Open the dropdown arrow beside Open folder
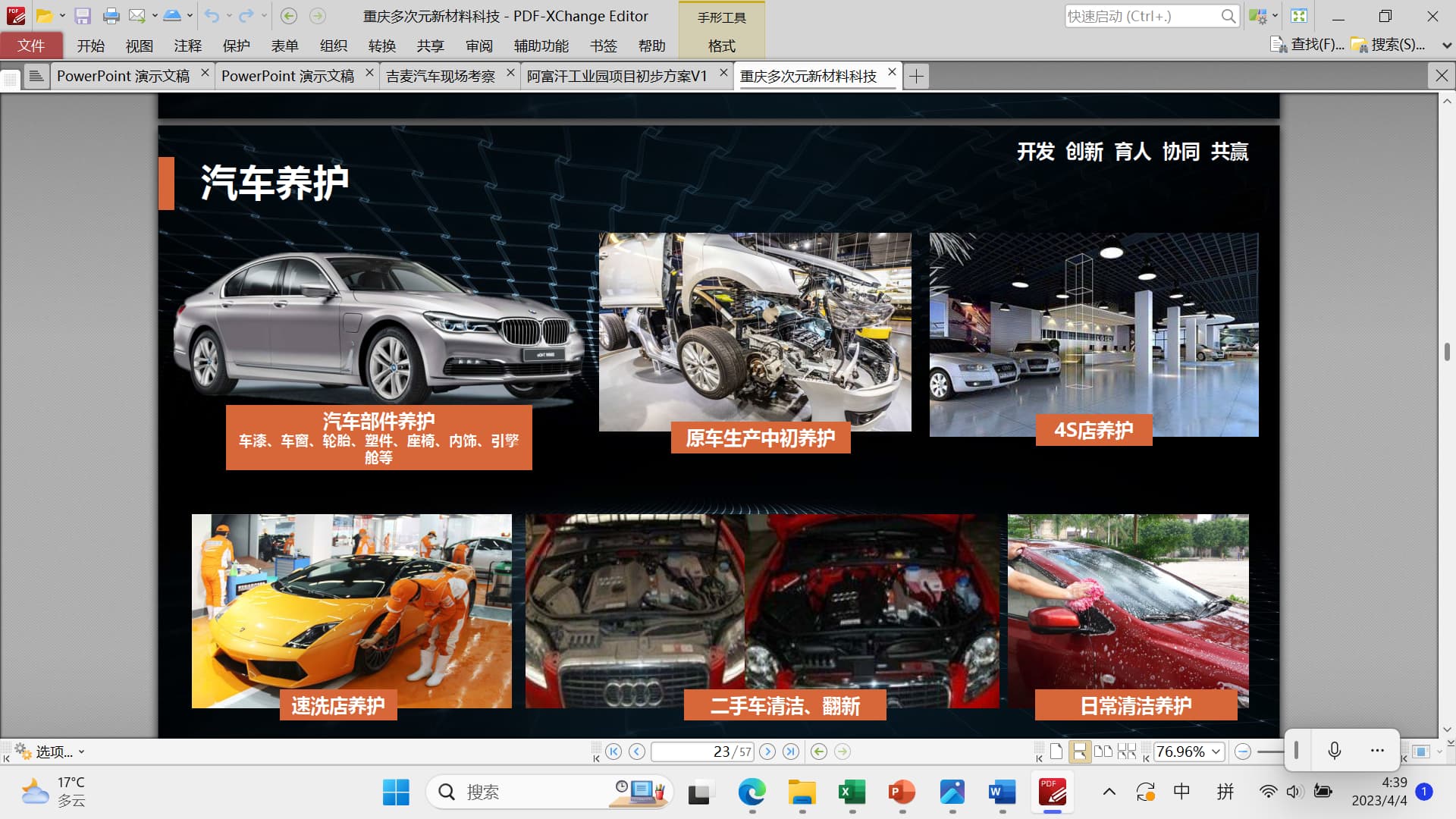 62,16
